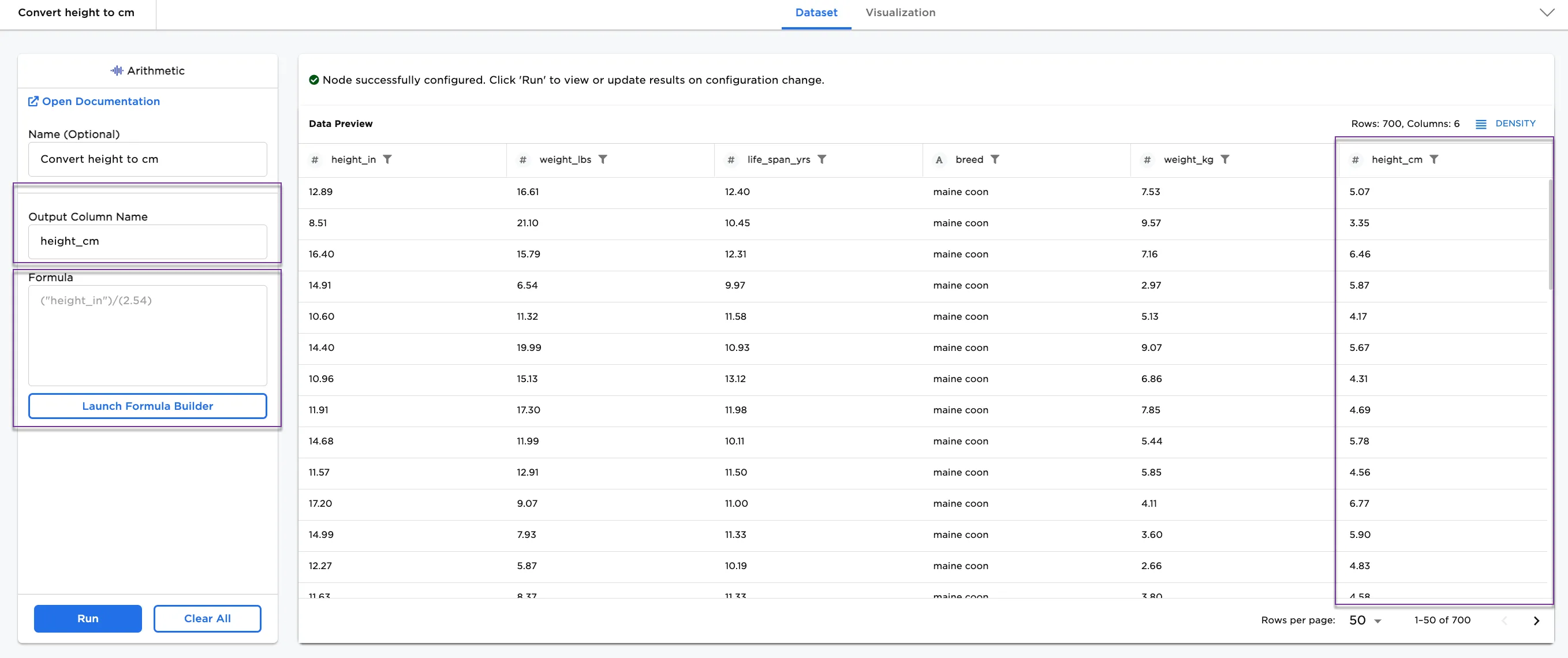Open Documentation for the Arithmetic node
1568x658 pixels.
click(101, 101)
